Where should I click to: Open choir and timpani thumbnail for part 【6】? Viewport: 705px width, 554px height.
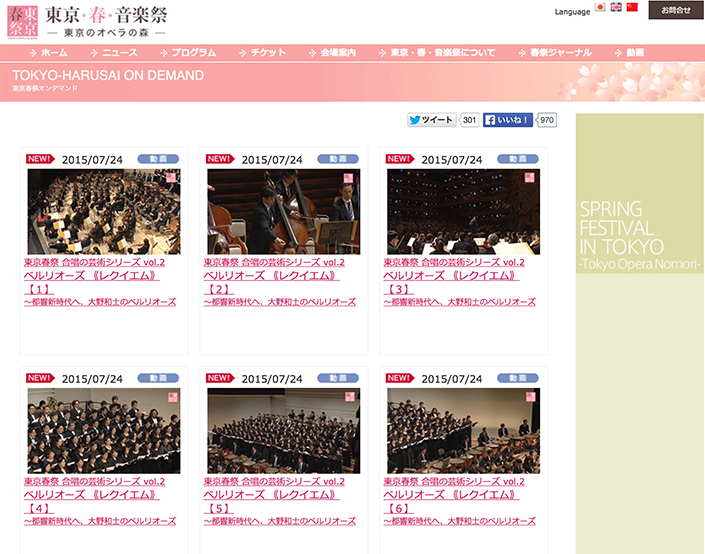click(x=464, y=431)
